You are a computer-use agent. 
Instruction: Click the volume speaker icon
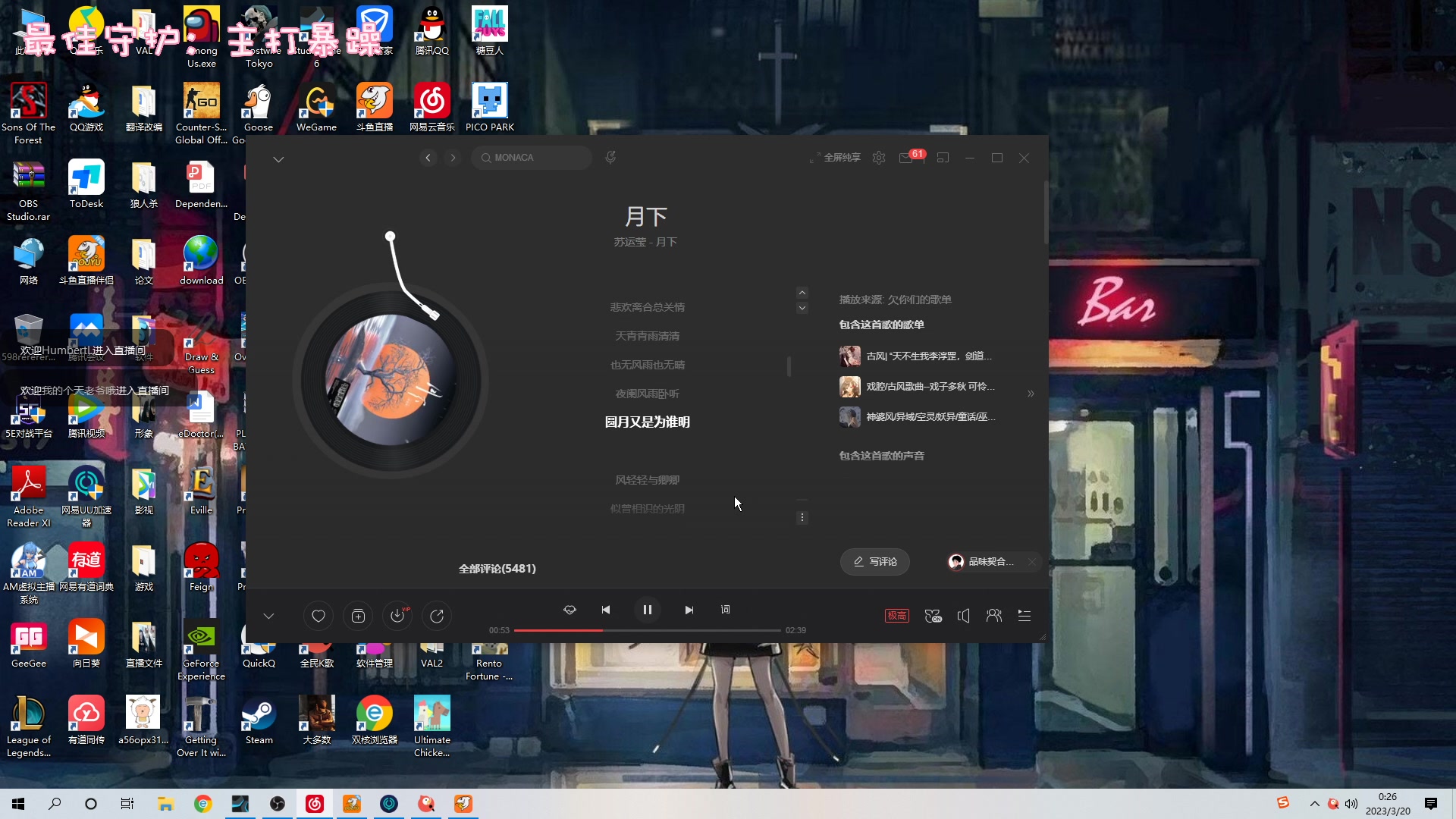pos(963,616)
